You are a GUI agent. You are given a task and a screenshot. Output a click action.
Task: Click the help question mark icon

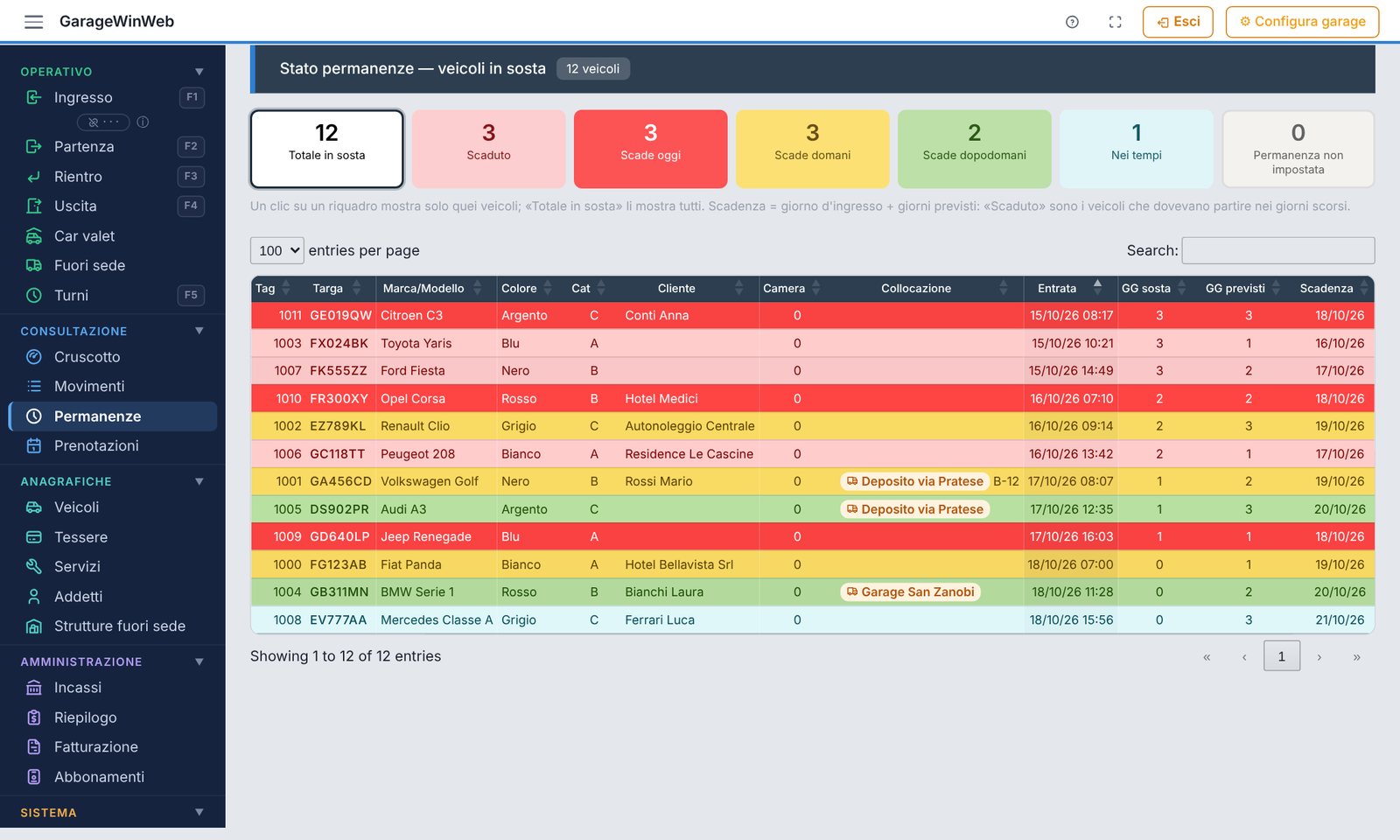click(x=1072, y=22)
